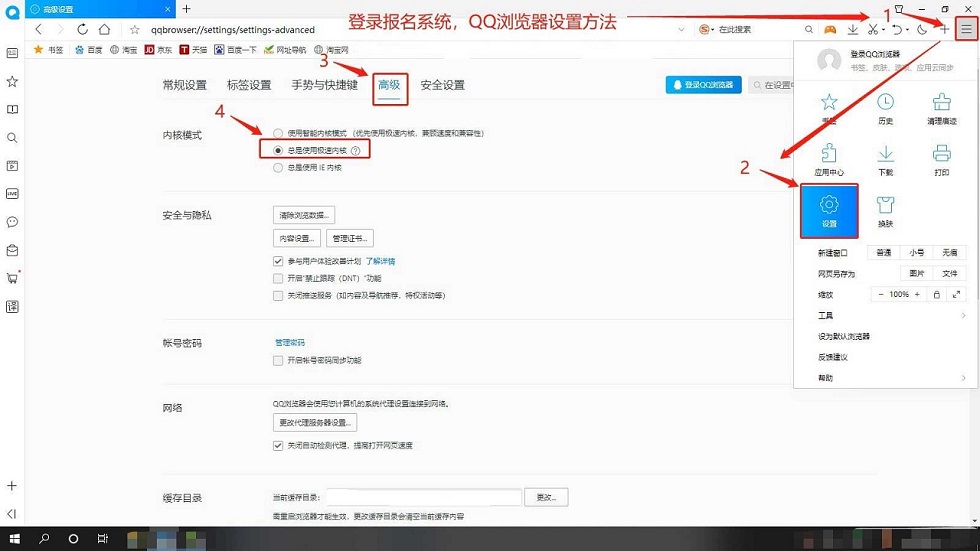Switch to 高级 tab
Screen dimensions: 980x551
(389, 85)
